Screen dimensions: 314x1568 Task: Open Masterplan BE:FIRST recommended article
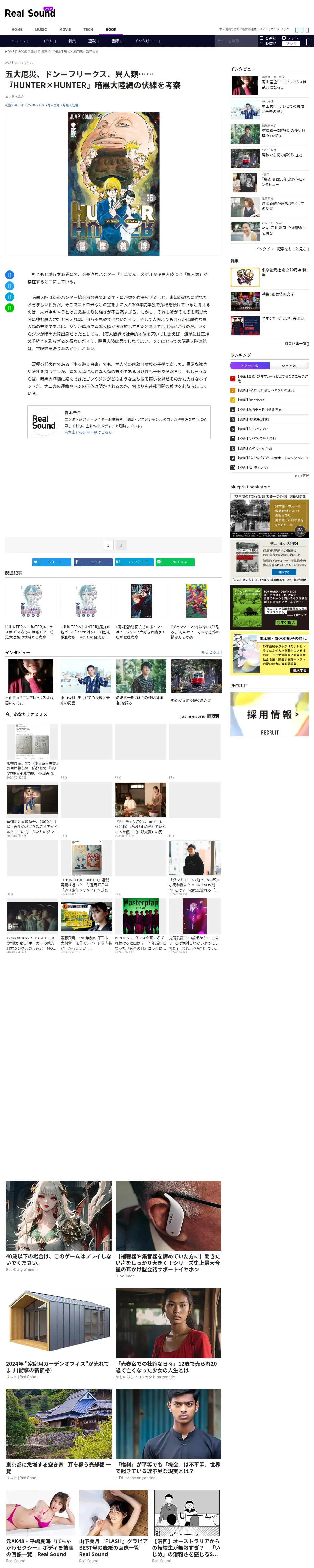click(141, 917)
